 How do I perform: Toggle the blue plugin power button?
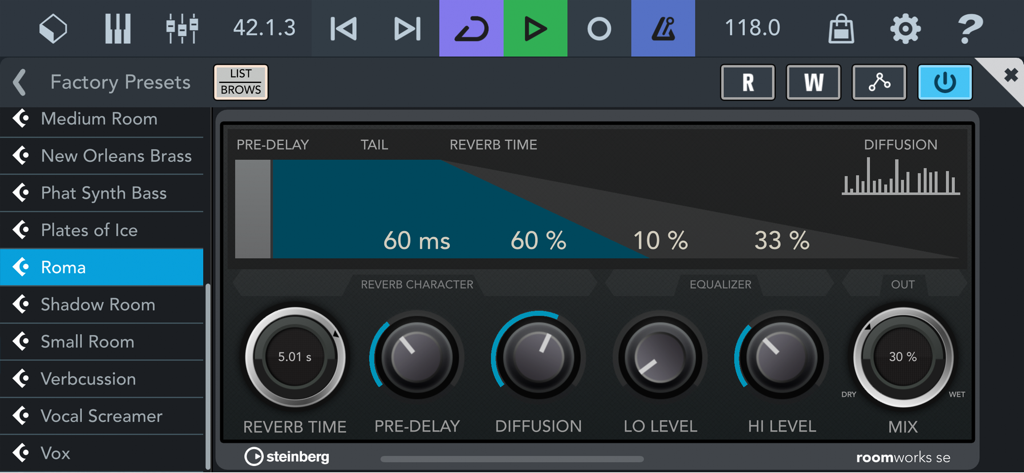(945, 83)
